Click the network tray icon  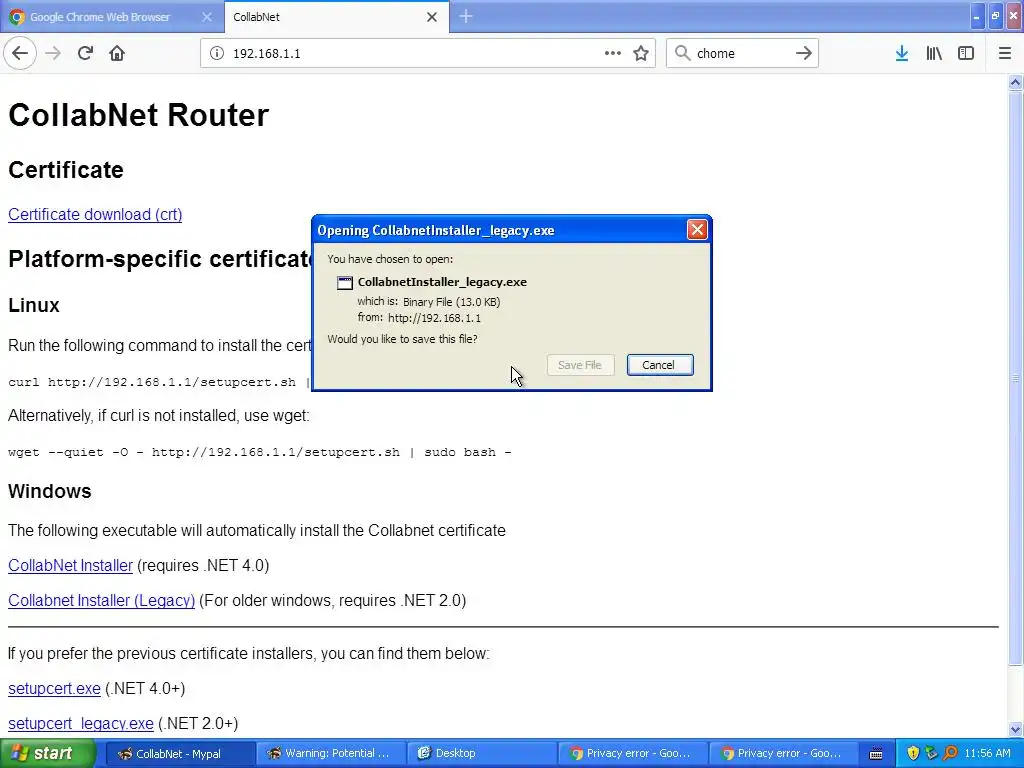(x=931, y=753)
